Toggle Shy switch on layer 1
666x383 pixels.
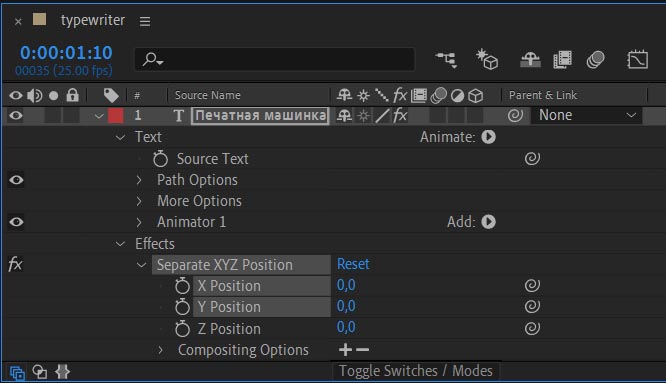344,115
